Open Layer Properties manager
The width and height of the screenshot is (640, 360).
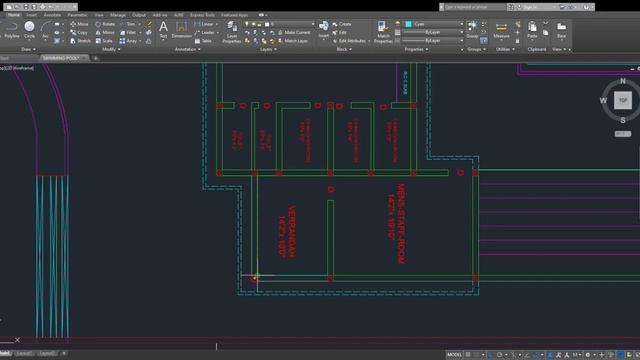(x=232, y=32)
